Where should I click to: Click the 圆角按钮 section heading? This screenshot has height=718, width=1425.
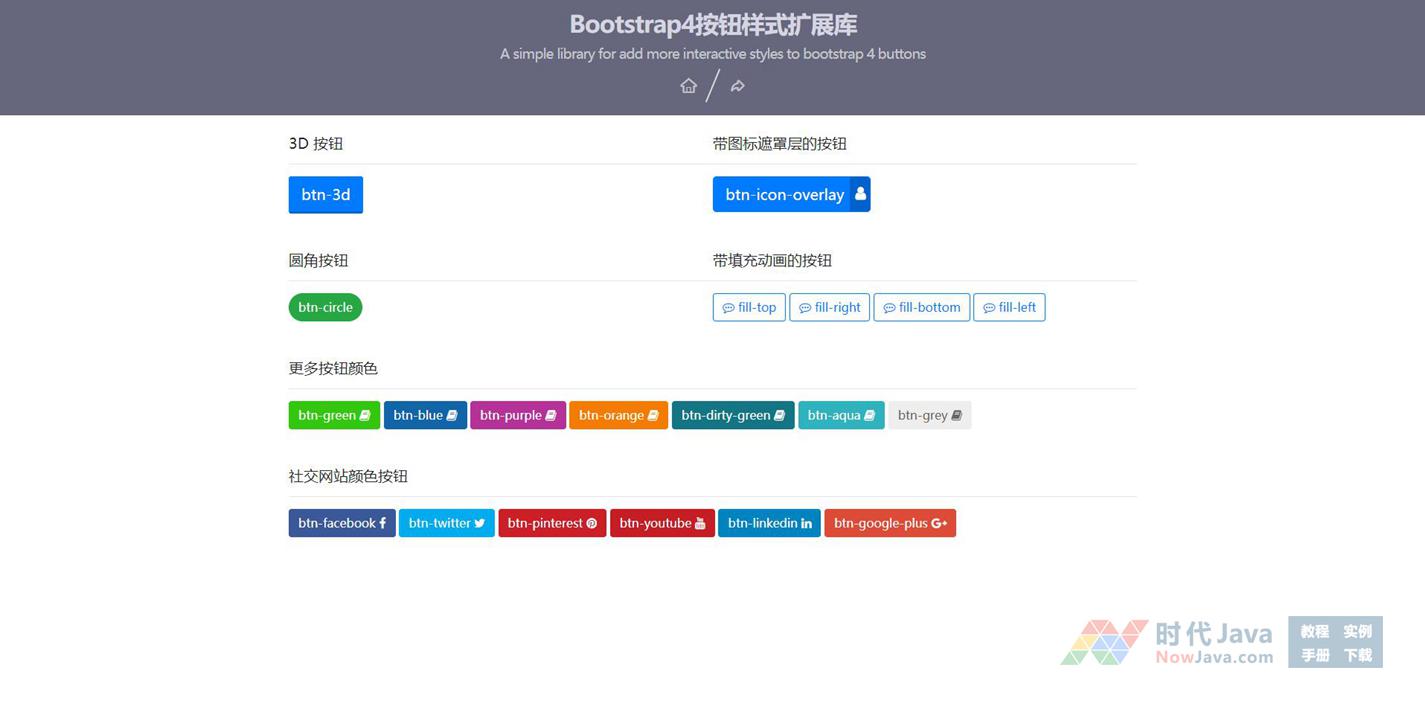(x=318, y=260)
